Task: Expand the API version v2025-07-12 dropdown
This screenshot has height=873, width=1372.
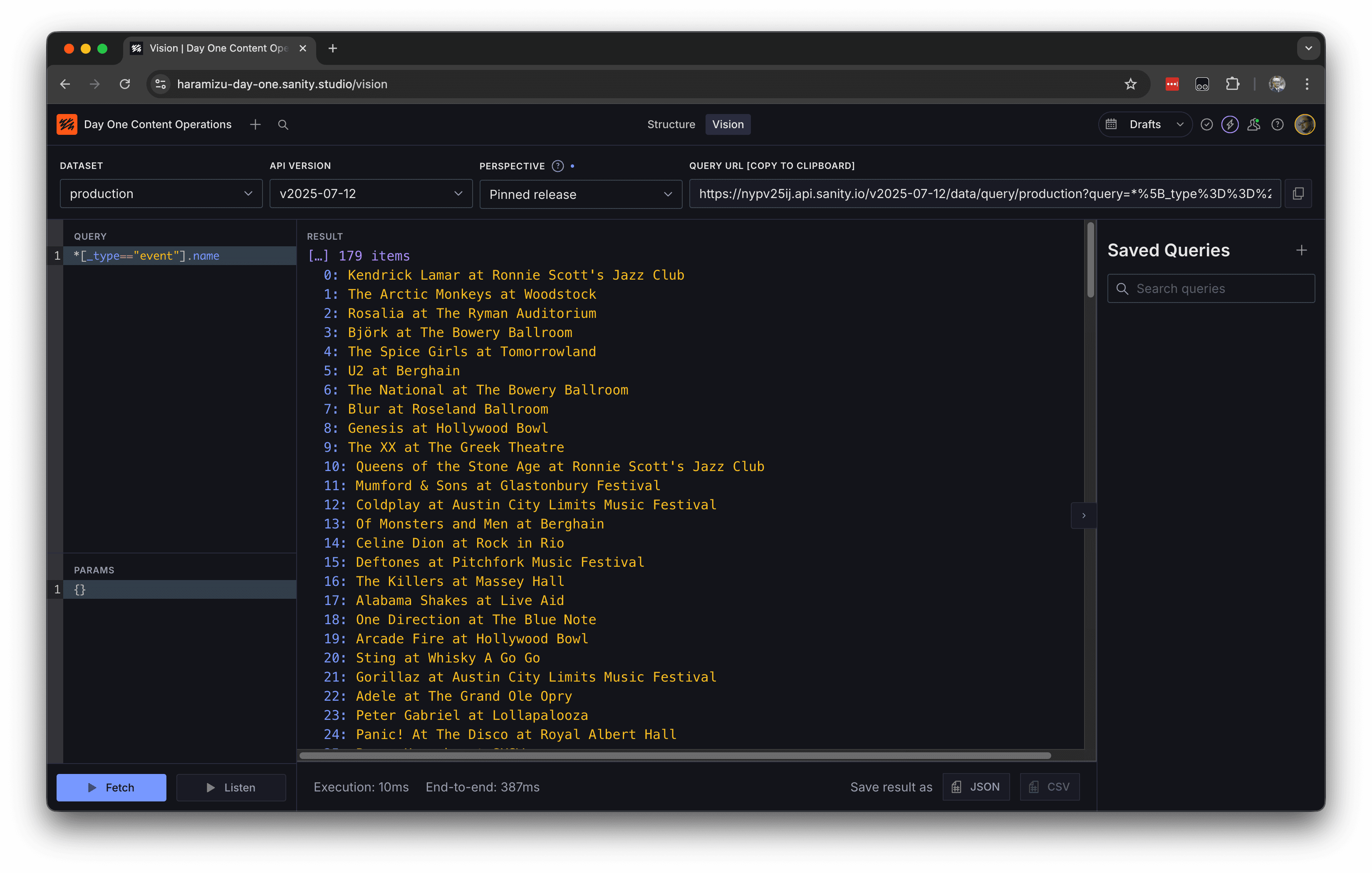Action: (x=370, y=194)
